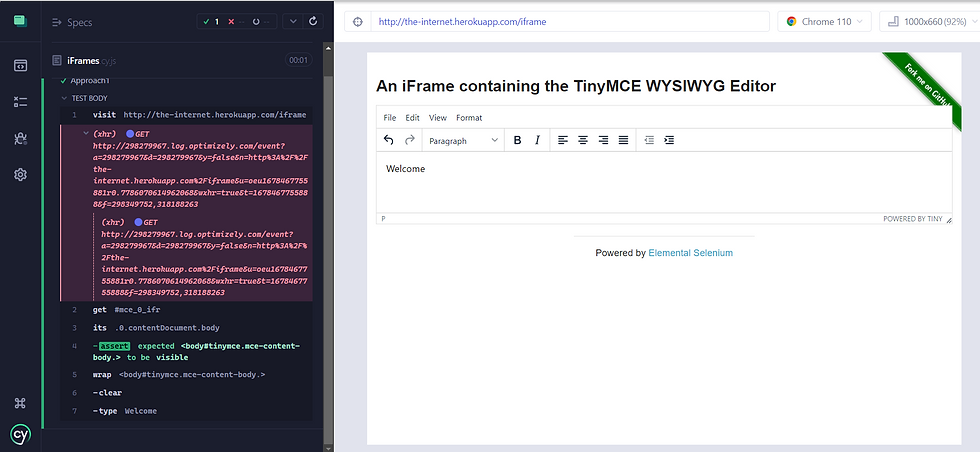The width and height of the screenshot is (980, 452).
Task: Collapse the grouped xhr GET requests
Action: pyautogui.click(x=86, y=134)
